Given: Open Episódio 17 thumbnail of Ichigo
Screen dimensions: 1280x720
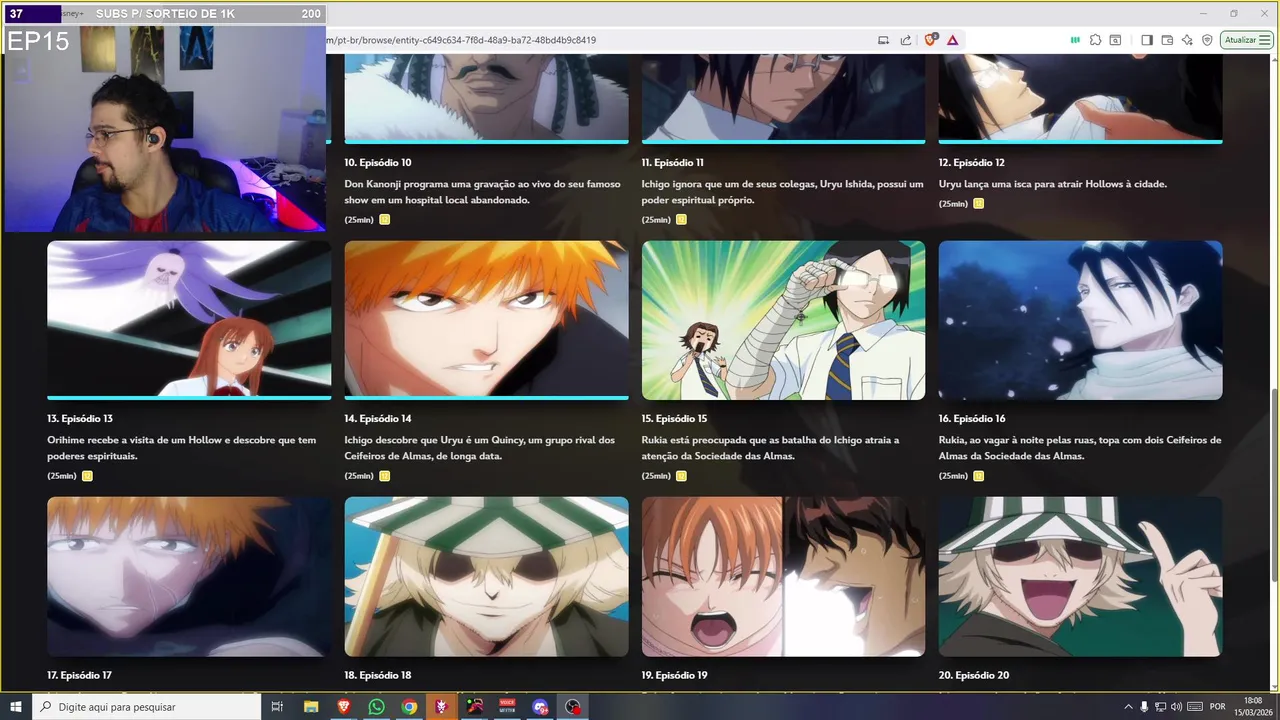Looking at the screenshot, I should [189, 577].
